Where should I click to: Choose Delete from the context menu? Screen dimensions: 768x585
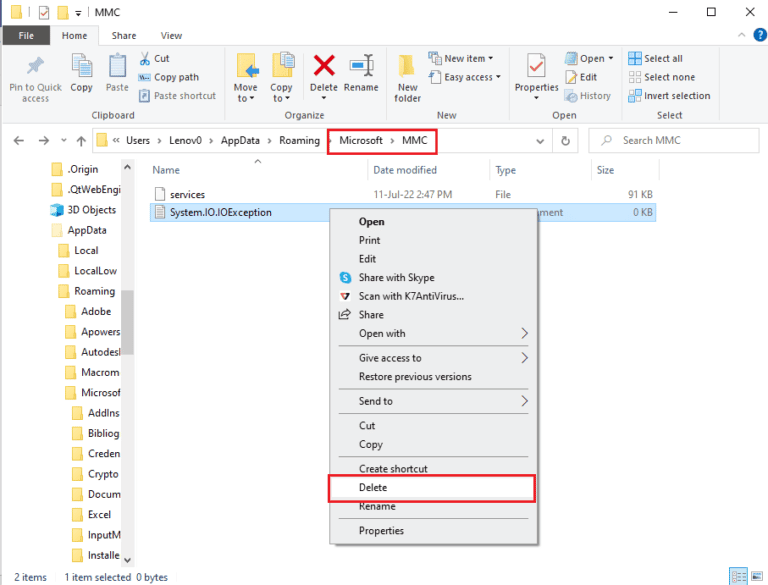pyautogui.click(x=373, y=488)
